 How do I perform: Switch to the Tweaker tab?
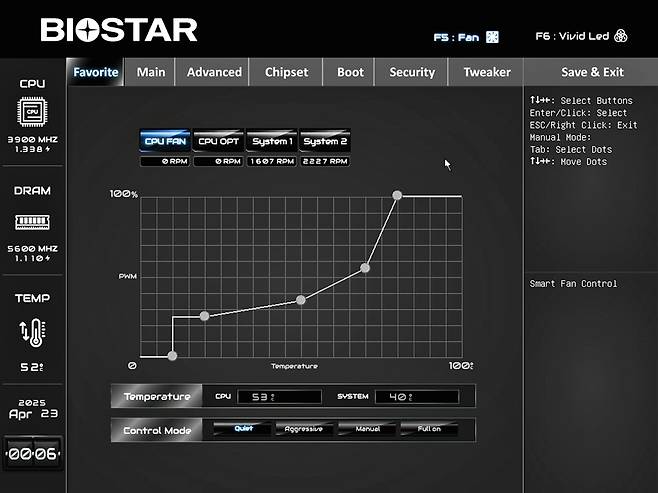tap(487, 72)
